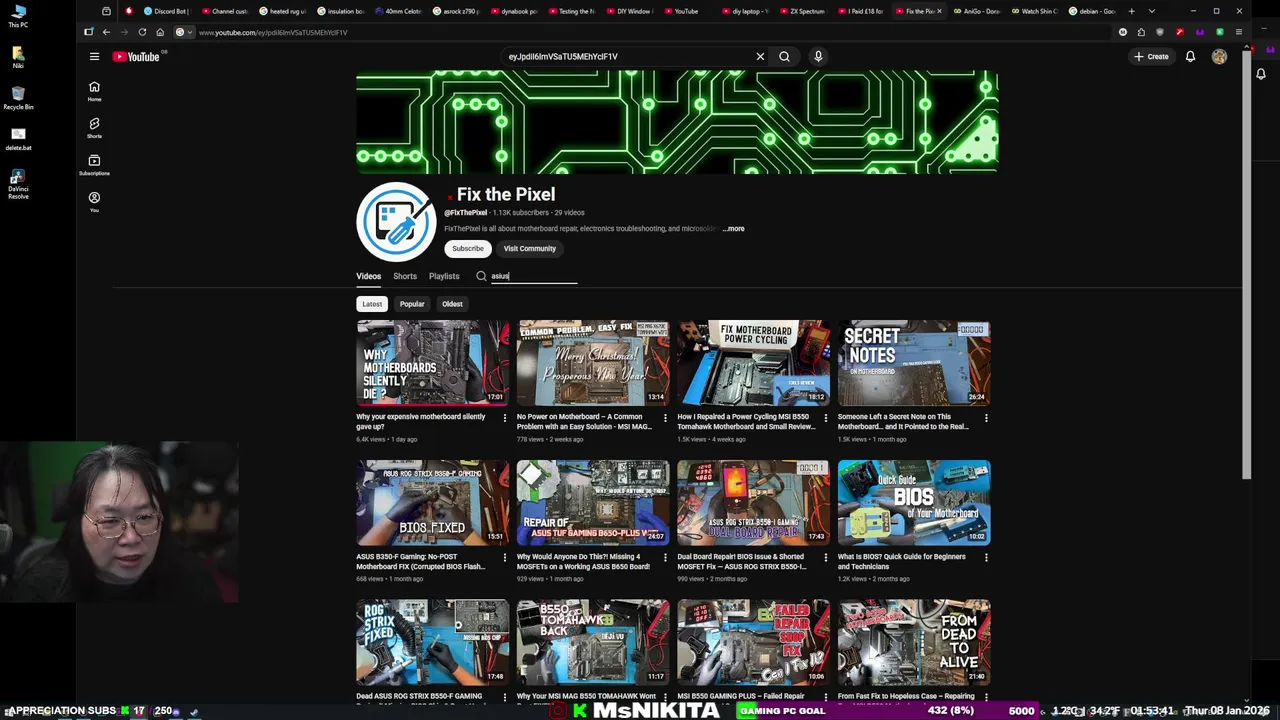
Task: Play the 'Quick Guide BIOS' video thumbnail
Action: pyautogui.click(x=914, y=502)
